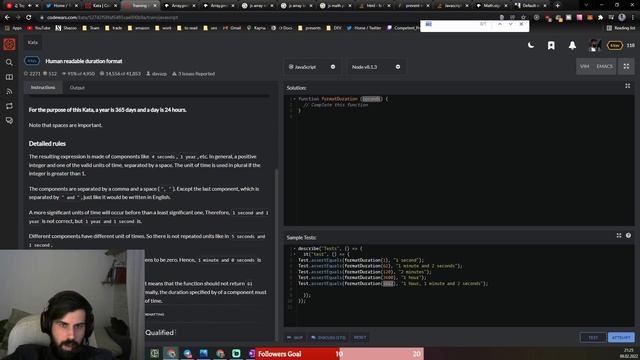Screen dimensions: 640x360
Task: Expand the Solution editor panel
Action: [x=628, y=86]
